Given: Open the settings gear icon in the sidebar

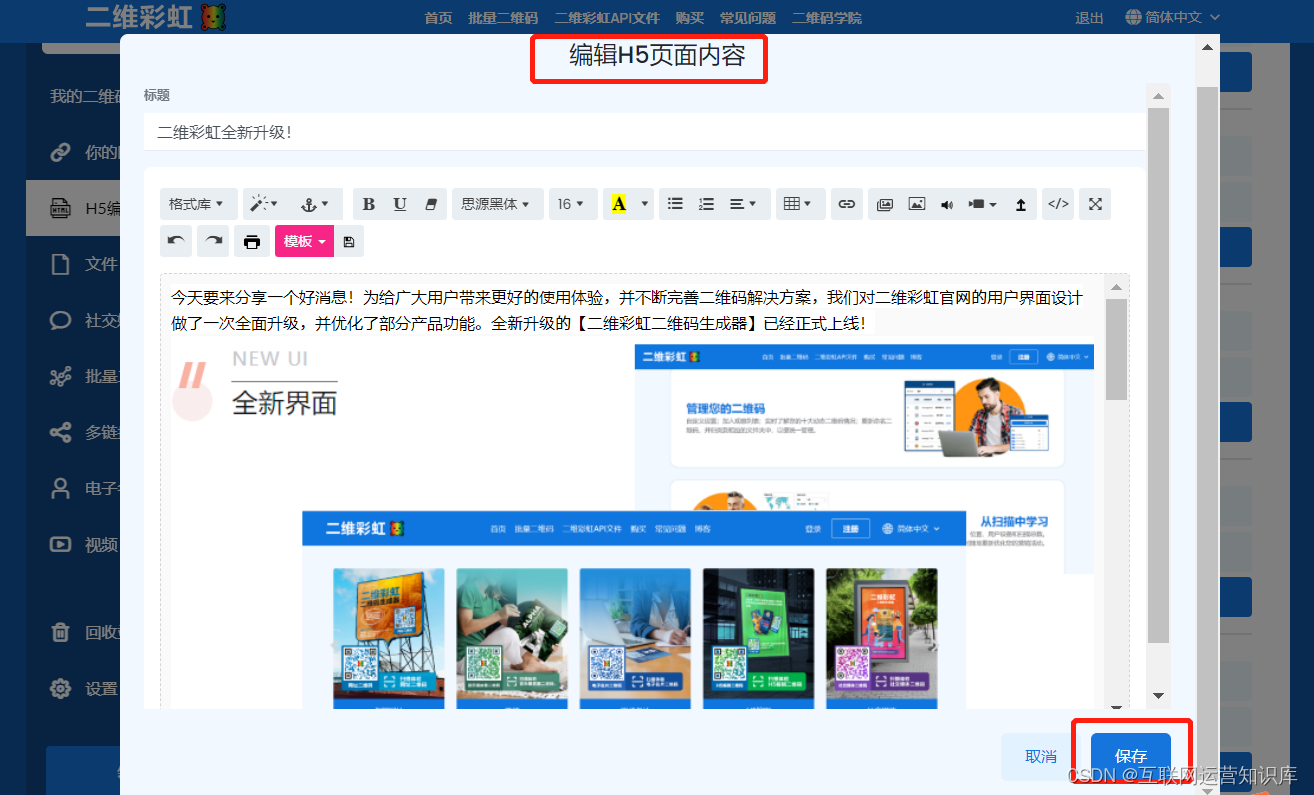Looking at the screenshot, I should click(x=61, y=689).
